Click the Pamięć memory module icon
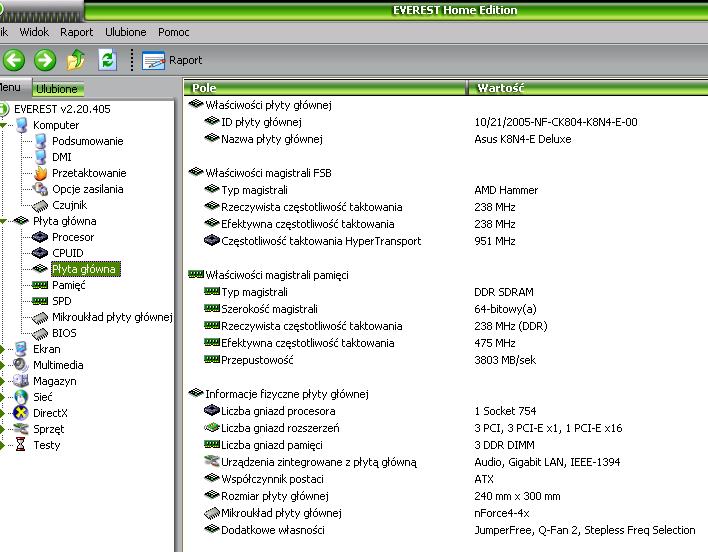Screen dimensions: 708x552 40,285
